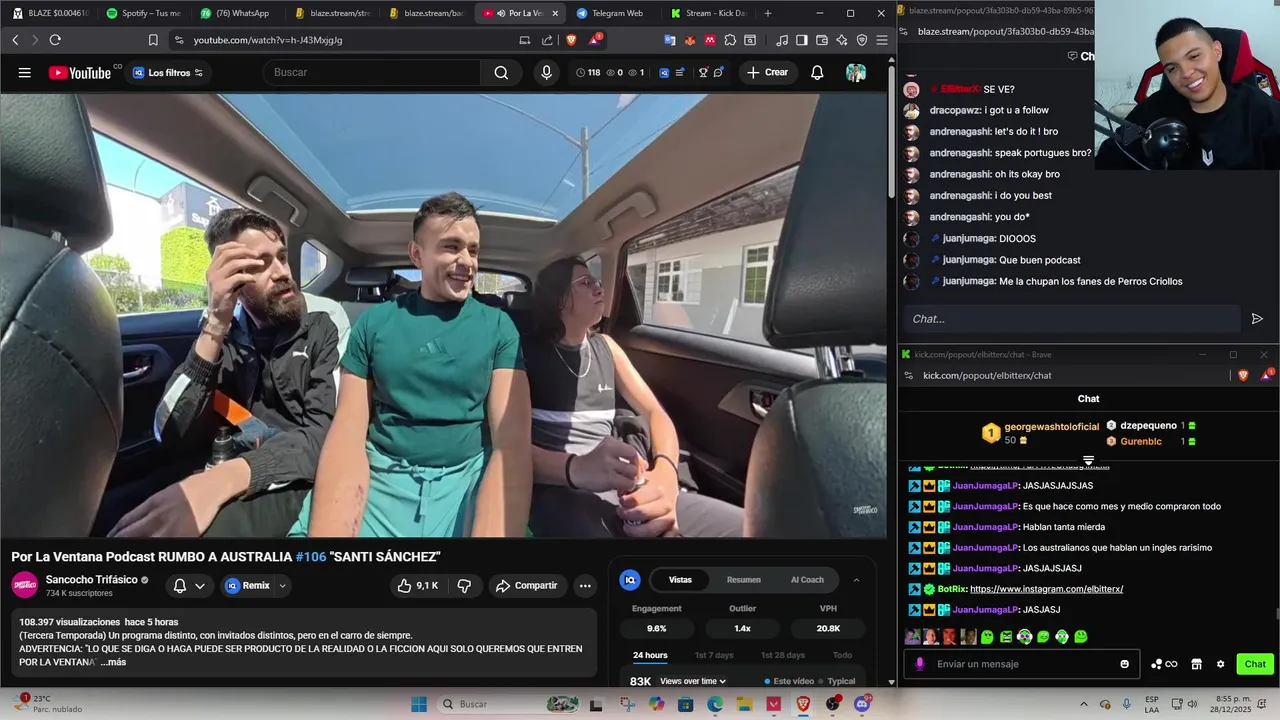Expand the description with ...más
1280x720 pixels.
tap(113, 662)
